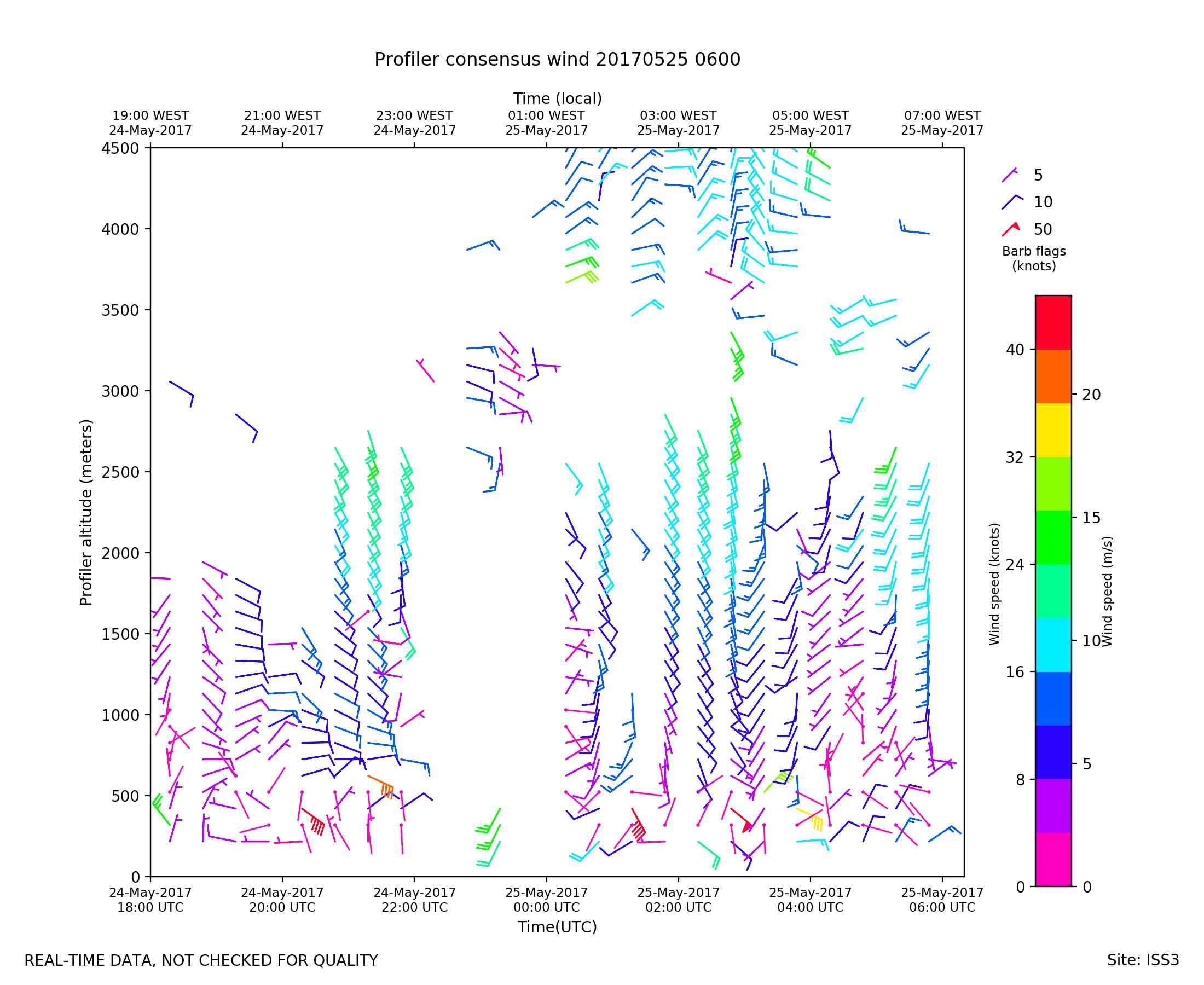This screenshot has height=985, width=1204.
Task: Click the orange colorbar segment
Action: pos(1053,376)
